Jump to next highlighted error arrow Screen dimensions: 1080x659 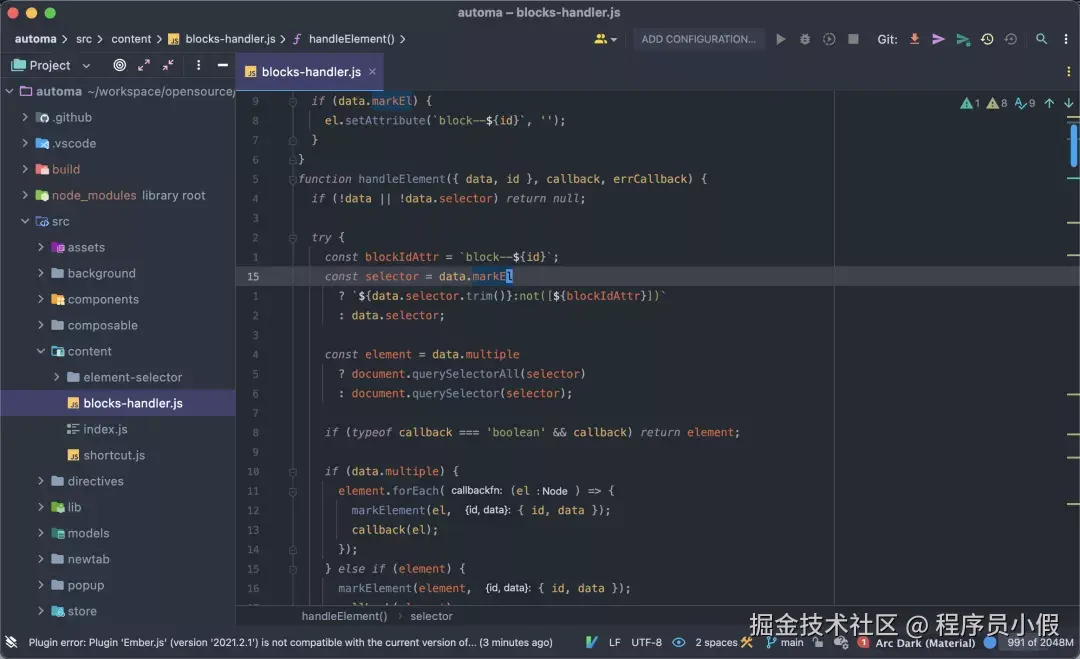coord(1068,103)
